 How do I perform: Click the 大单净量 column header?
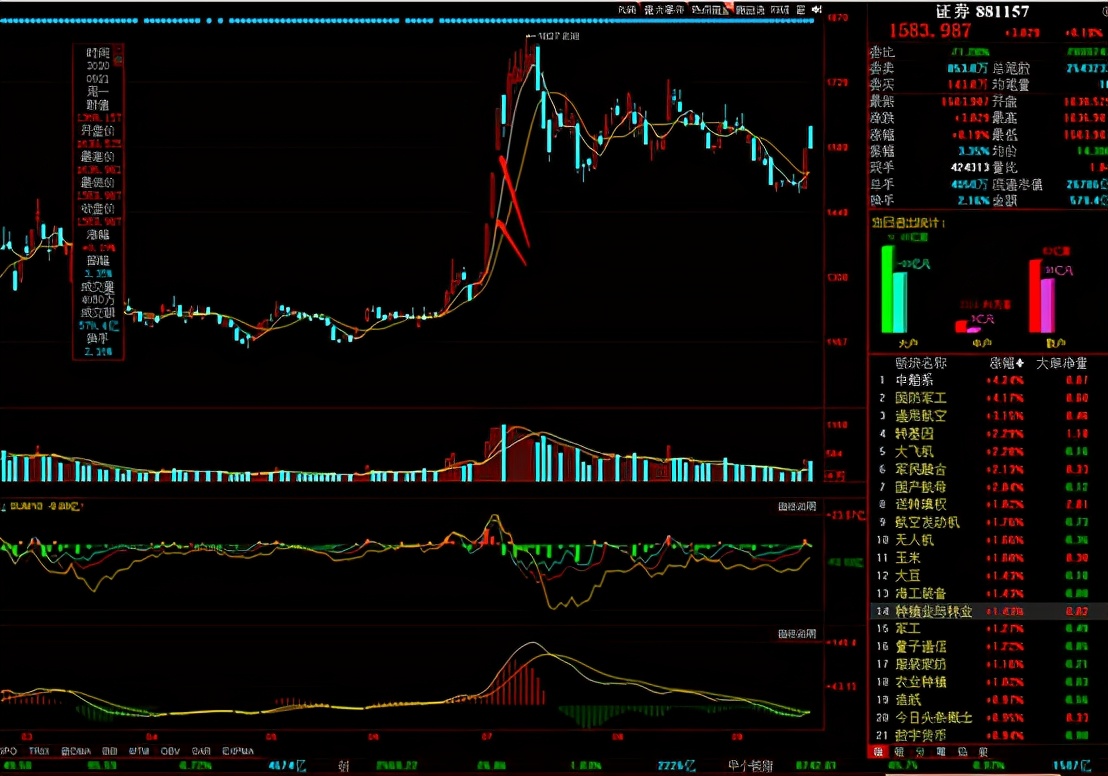pyautogui.click(x=1061, y=363)
